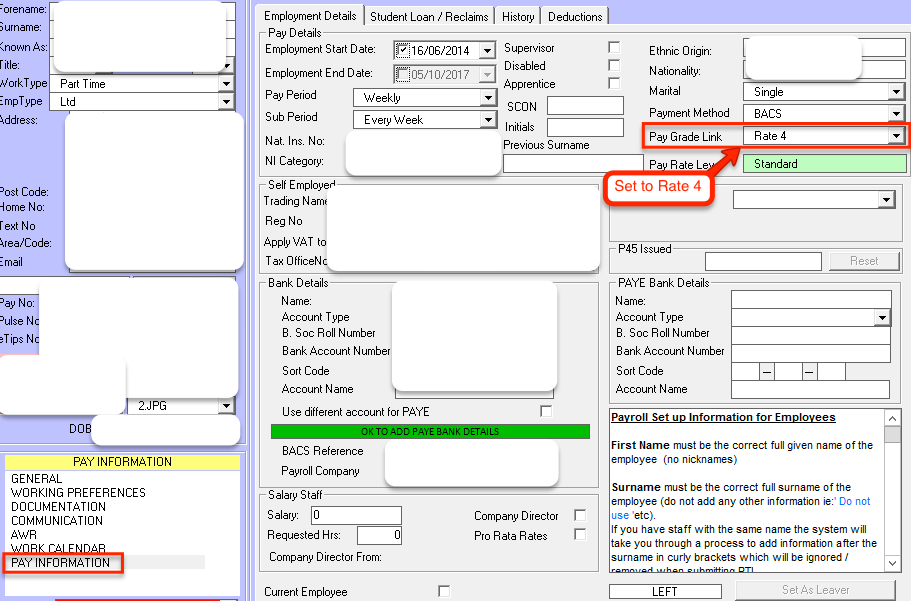Tick the Supervisor checkbox
911x601 pixels.
click(x=614, y=48)
